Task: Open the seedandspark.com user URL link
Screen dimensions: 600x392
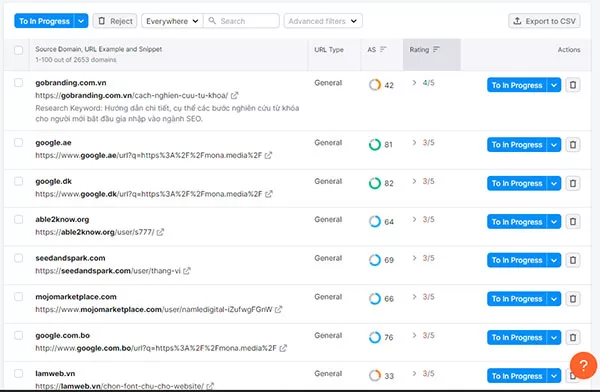Action: coord(108,271)
